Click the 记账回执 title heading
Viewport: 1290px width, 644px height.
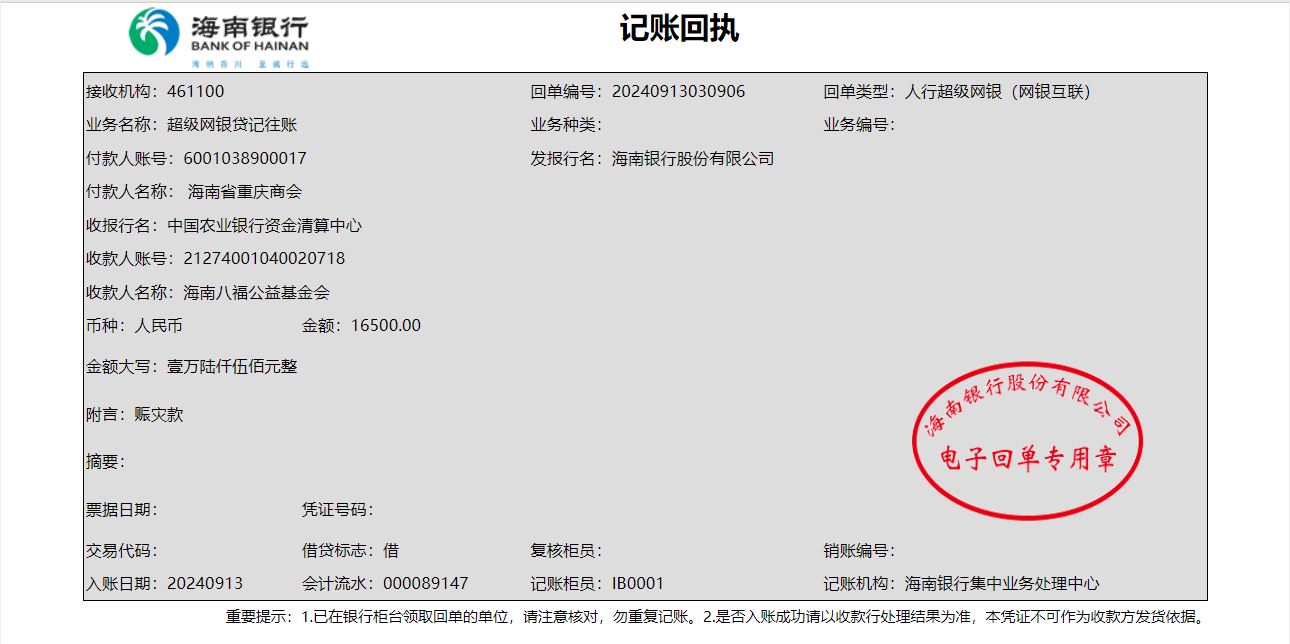pyautogui.click(x=679, y=29)
